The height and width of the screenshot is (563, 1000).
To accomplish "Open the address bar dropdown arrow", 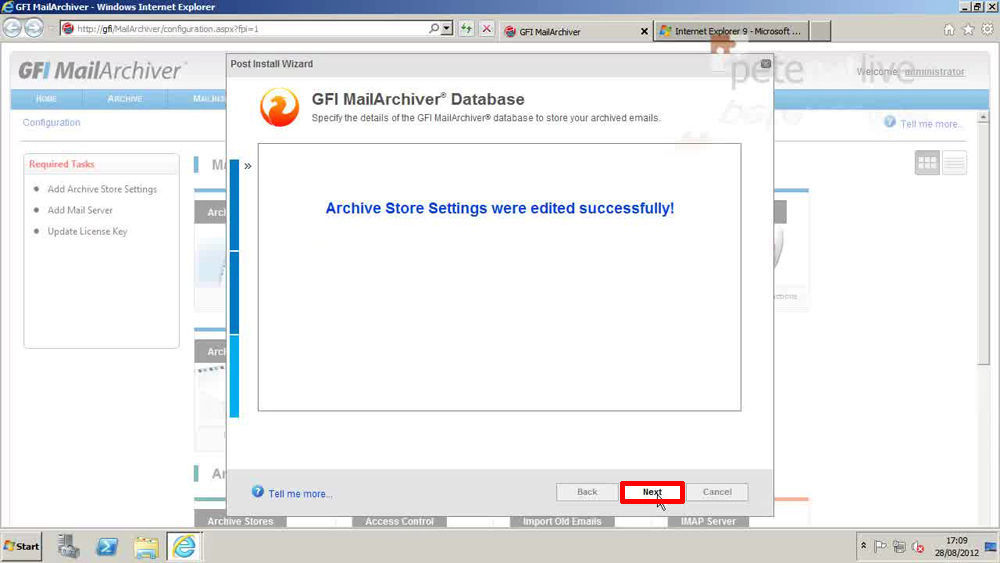I will (447, 28).
